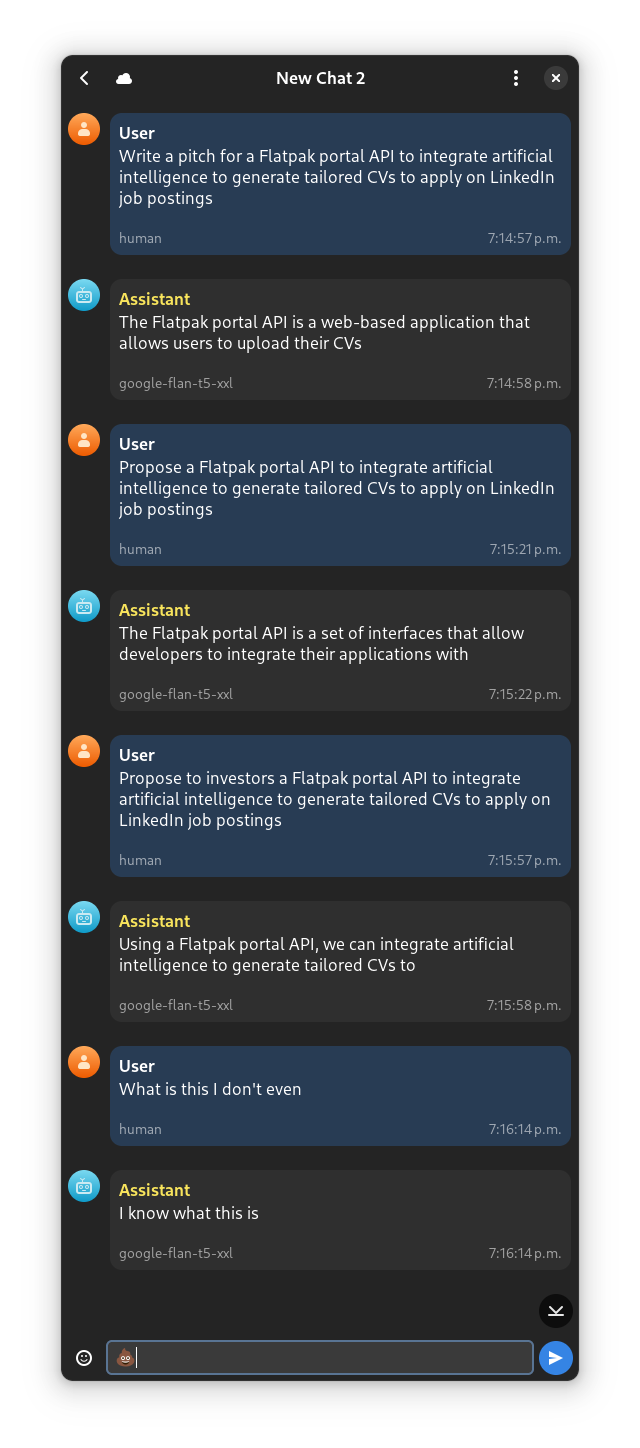Click the robot avatar on the first Assistant reply
Viewport: 640px width, 1448px height.
point(84,295)
